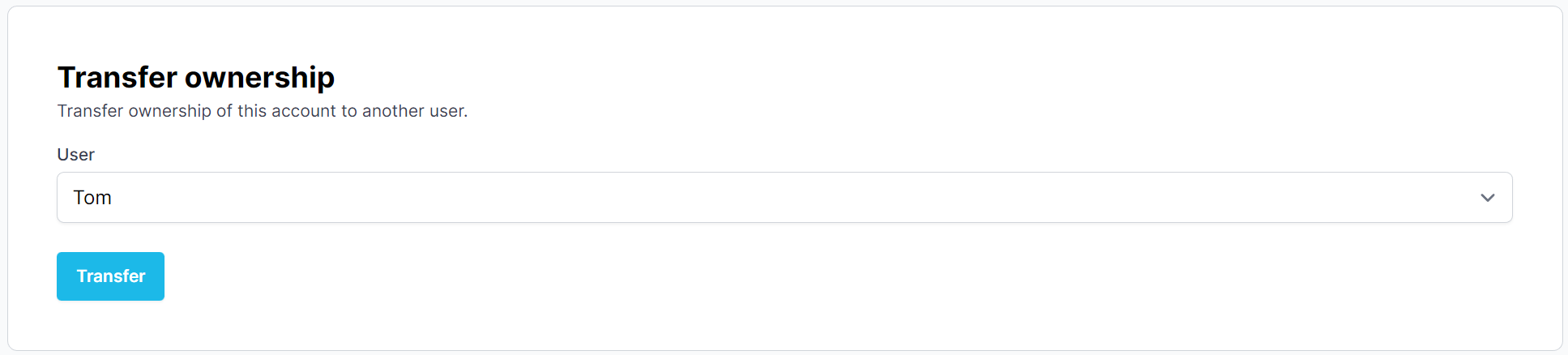Toggle the dropdown caret icon
The height and width of the screenshot is (355, 1568).
click(1487, 198)
